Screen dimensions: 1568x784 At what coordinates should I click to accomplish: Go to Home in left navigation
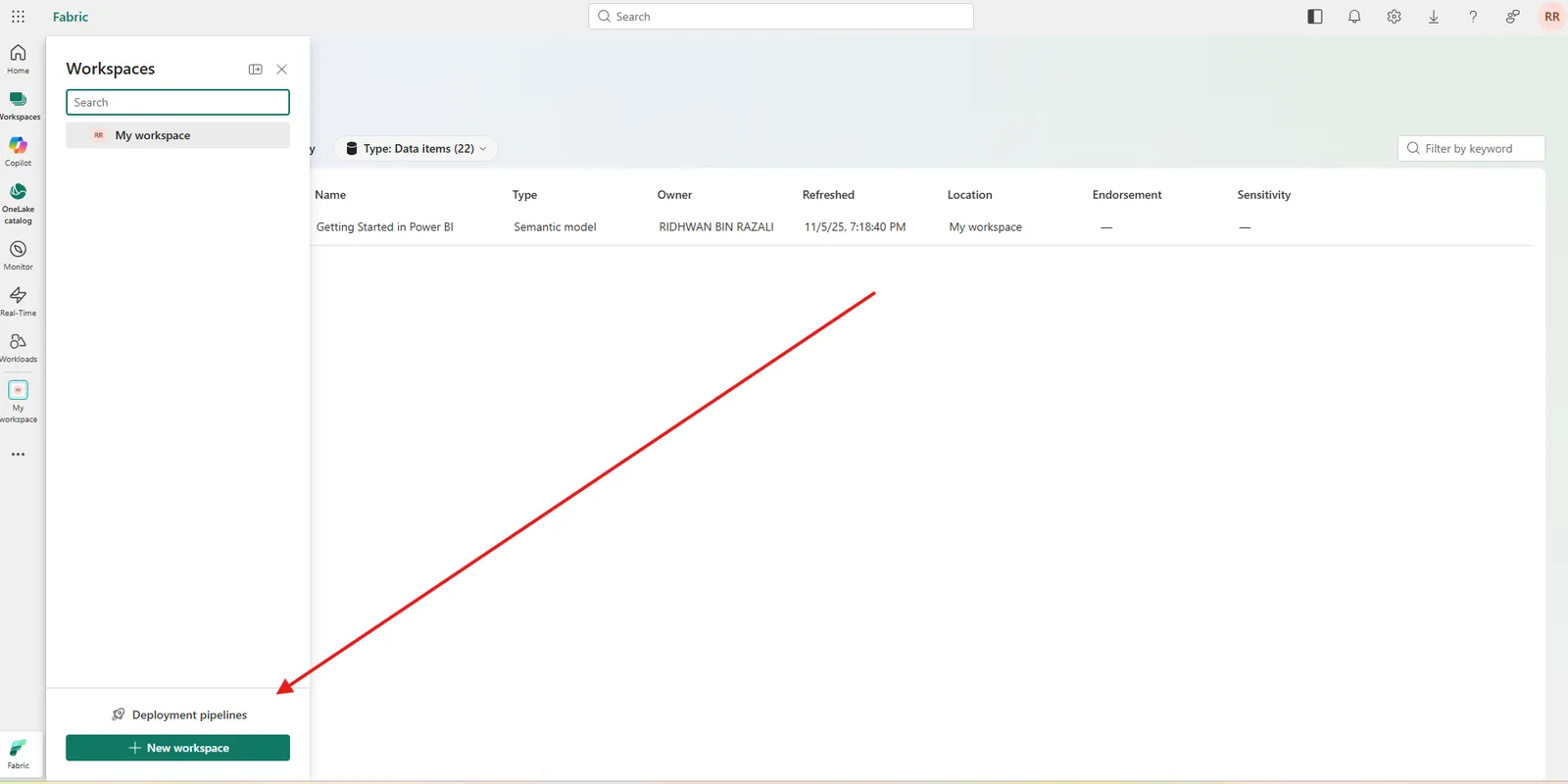point(18,59)
